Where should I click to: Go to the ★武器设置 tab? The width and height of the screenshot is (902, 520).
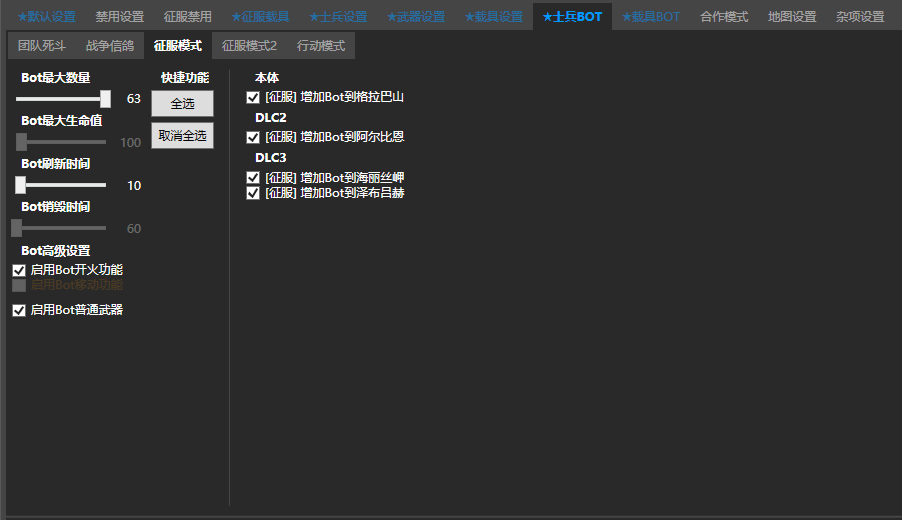tap(415, 17)
